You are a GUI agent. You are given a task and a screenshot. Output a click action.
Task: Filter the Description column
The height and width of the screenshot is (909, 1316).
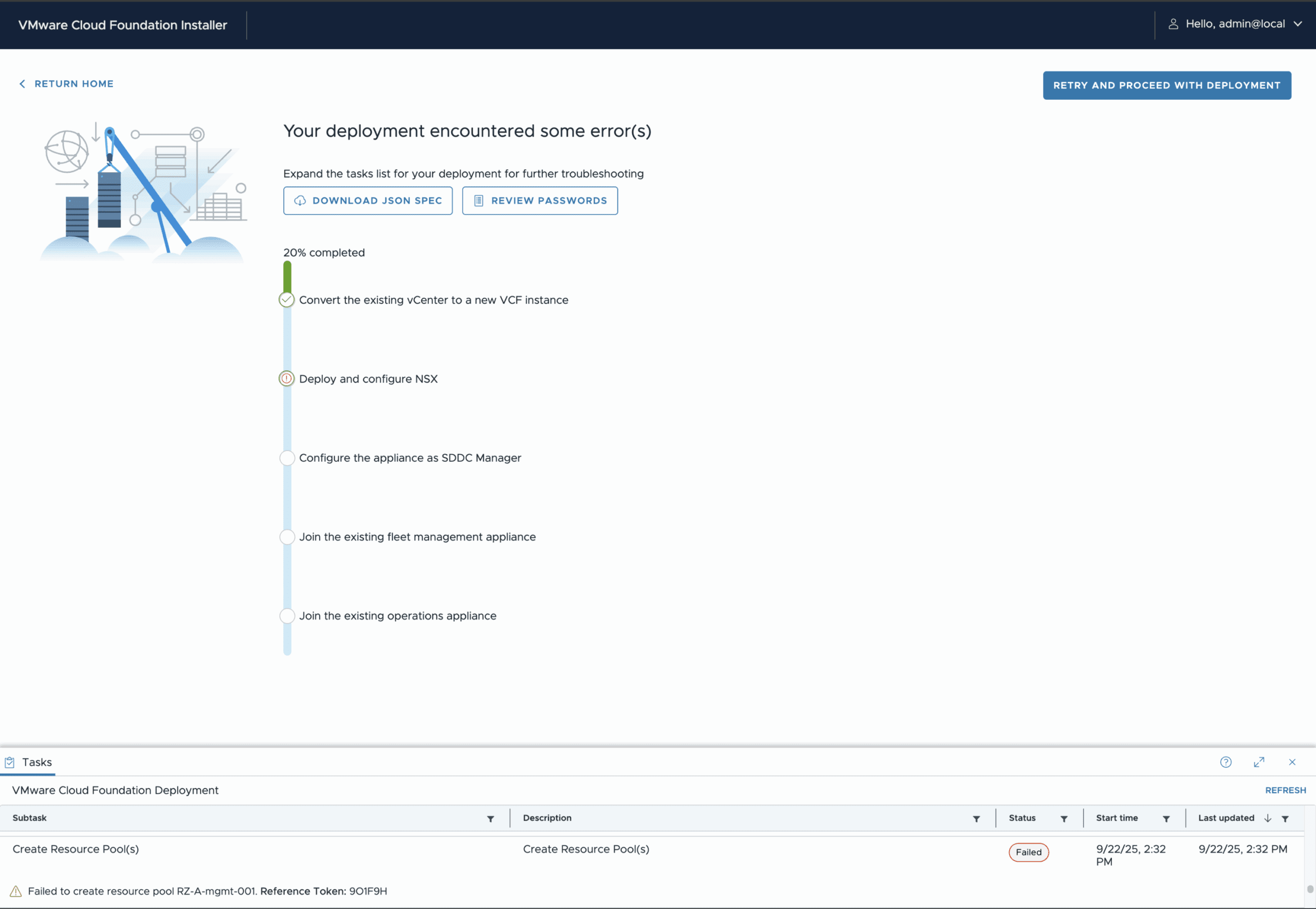[x=976, y=819]
